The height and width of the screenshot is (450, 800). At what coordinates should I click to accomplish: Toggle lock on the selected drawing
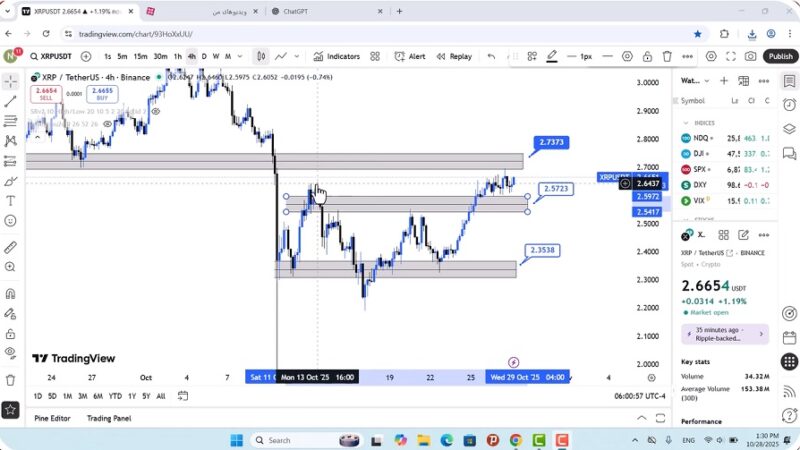649,56
